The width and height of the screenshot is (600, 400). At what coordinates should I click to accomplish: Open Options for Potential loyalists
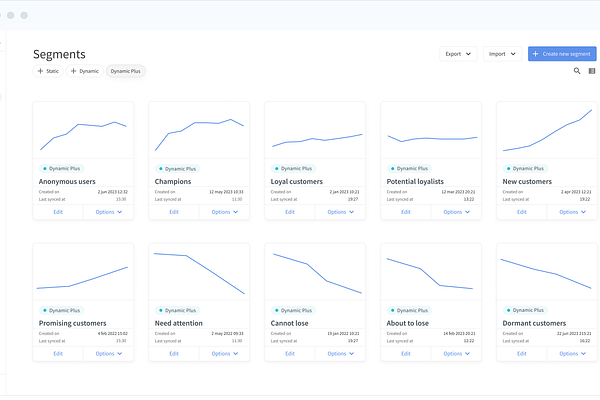457,212
